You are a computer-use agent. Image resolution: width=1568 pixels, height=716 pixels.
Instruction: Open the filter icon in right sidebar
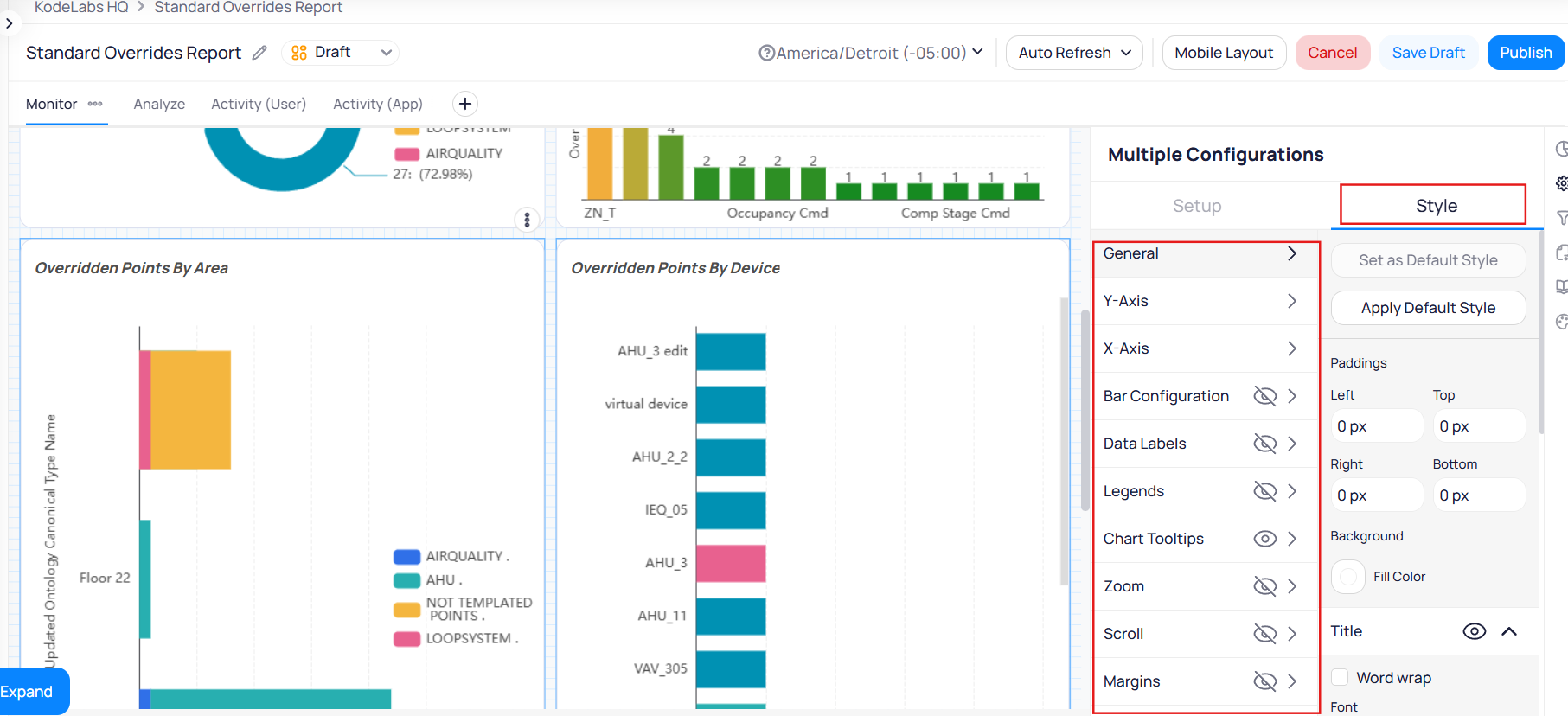coord(1561,218)
